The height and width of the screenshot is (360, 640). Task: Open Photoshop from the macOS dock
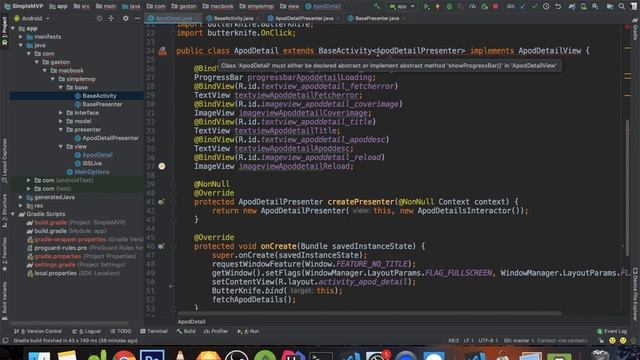(x=152, y=355)
